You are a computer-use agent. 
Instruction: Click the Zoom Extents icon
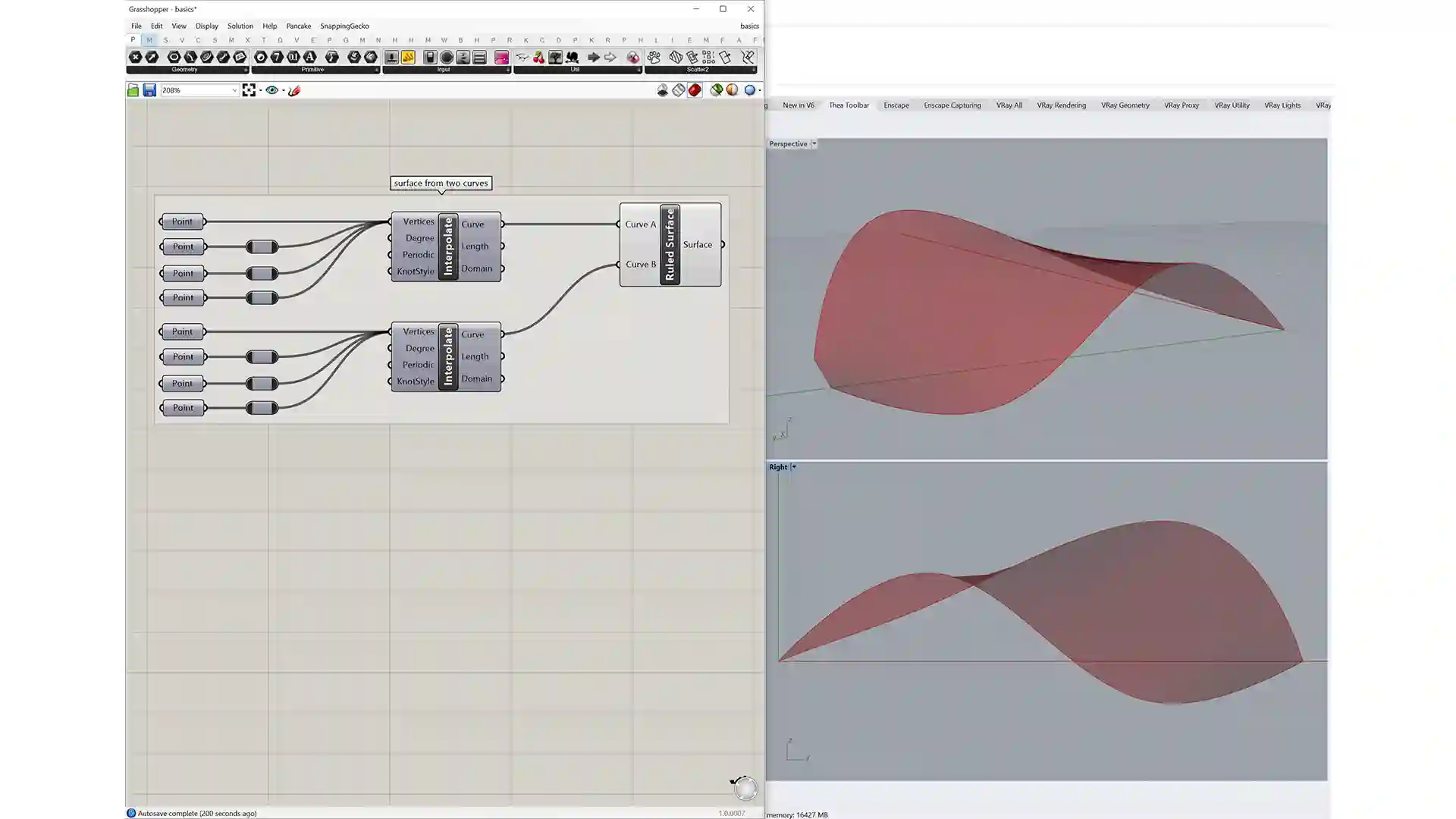click(x=249, y=90)
